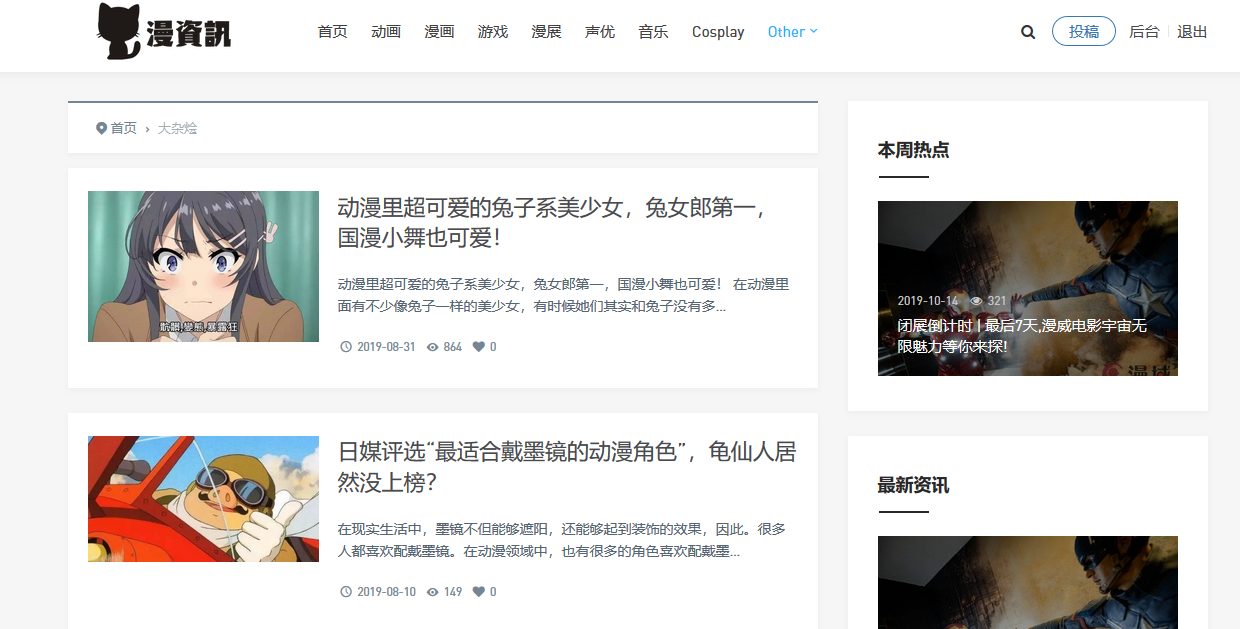The height and width of the screenshot is (629, 1240).
Task: Open the 声优 menu item
Action: point(600,32)
